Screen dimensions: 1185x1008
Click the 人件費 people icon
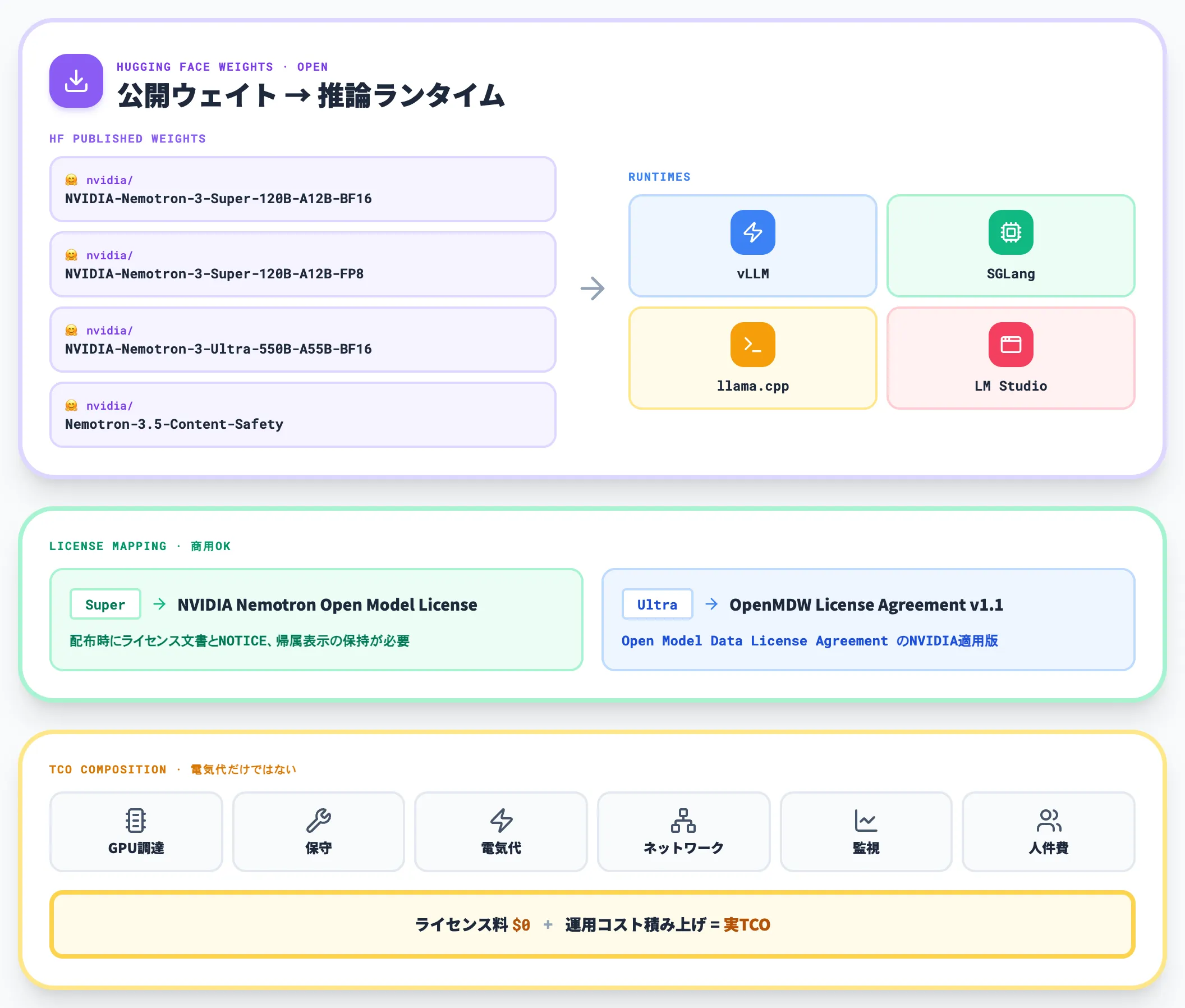1048,821
